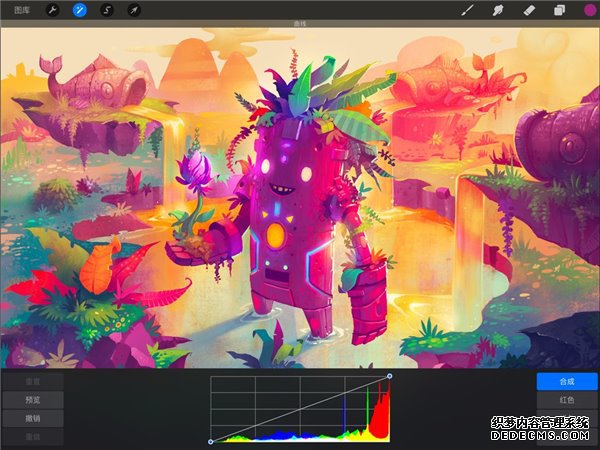The height and width of the screenshot is (450, 600).
Task: Activate the Selection tool S icon
Action: [107, 10]
